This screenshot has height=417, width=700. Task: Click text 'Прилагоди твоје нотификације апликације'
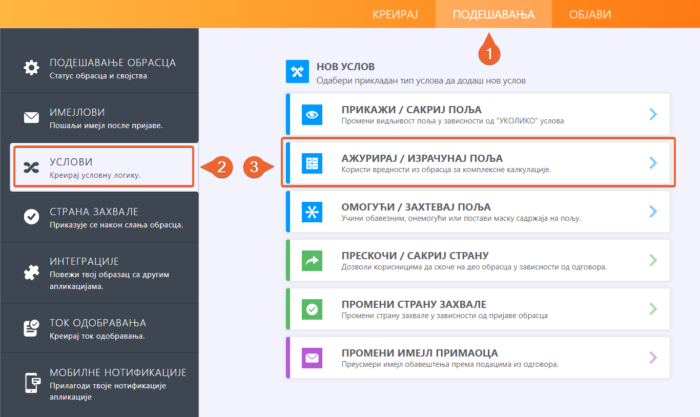[x=108, y=391]
